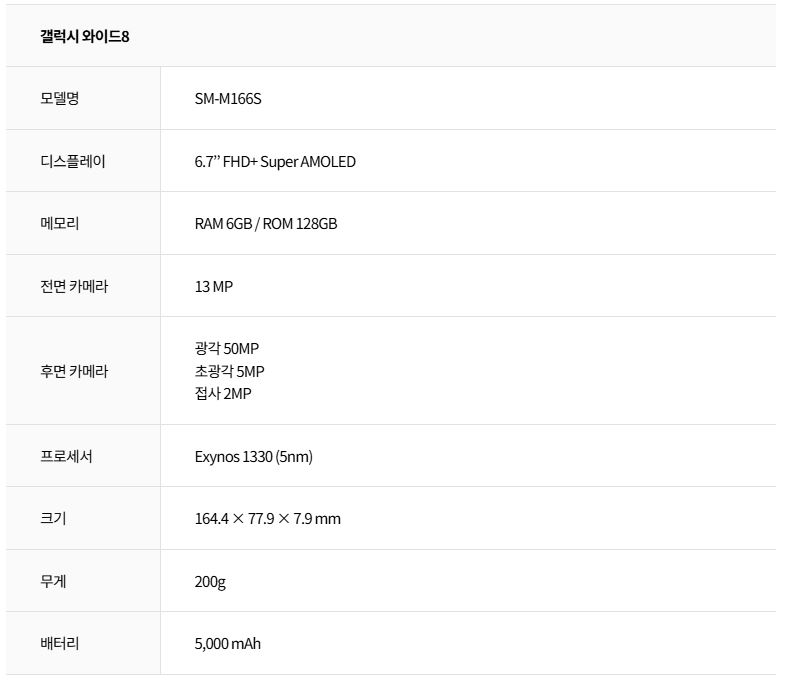Click the Exynos 1330 (5nm) value

tap(254, 457)
